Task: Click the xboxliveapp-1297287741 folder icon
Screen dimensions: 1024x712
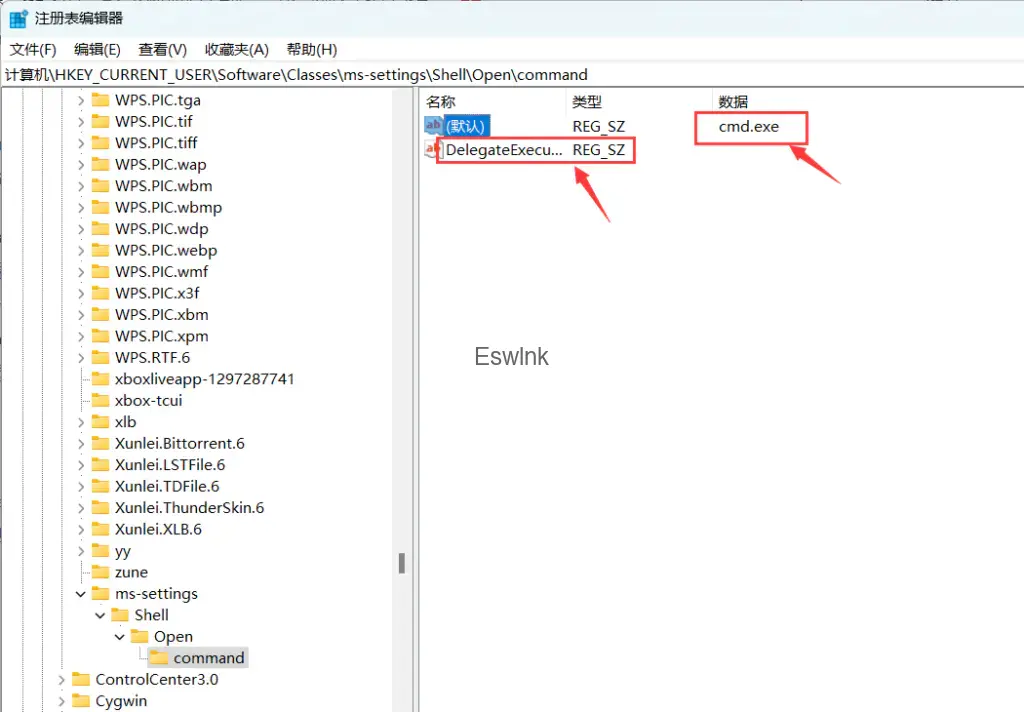Action: coord(100,379)
